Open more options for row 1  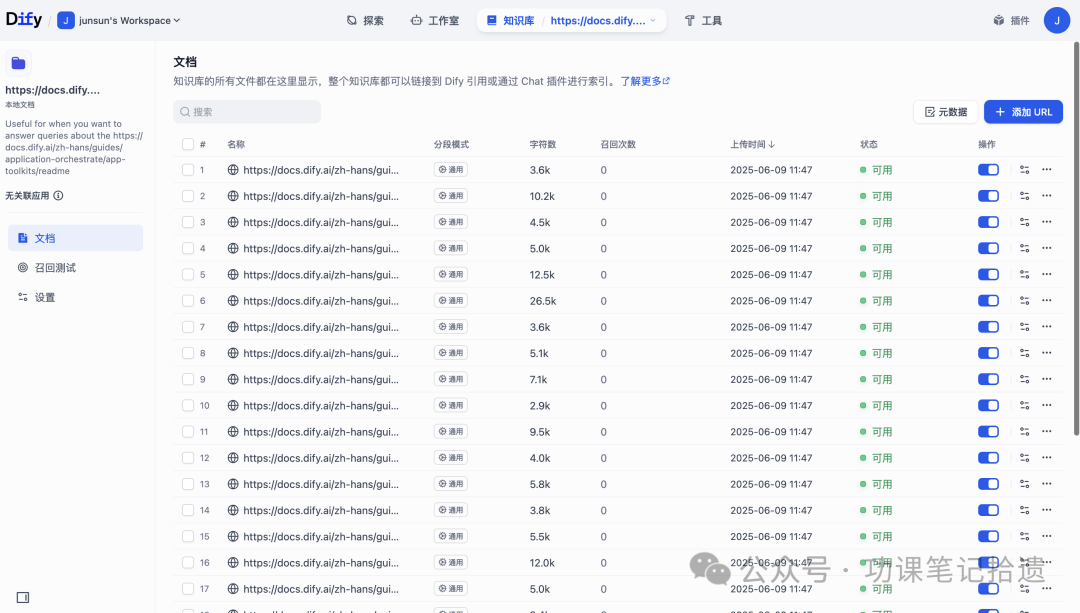point(1046,169)
